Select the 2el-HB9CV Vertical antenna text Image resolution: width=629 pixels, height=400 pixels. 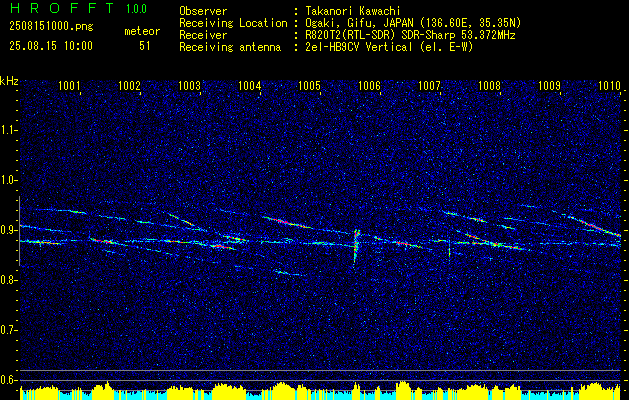(x=387, y=47)
